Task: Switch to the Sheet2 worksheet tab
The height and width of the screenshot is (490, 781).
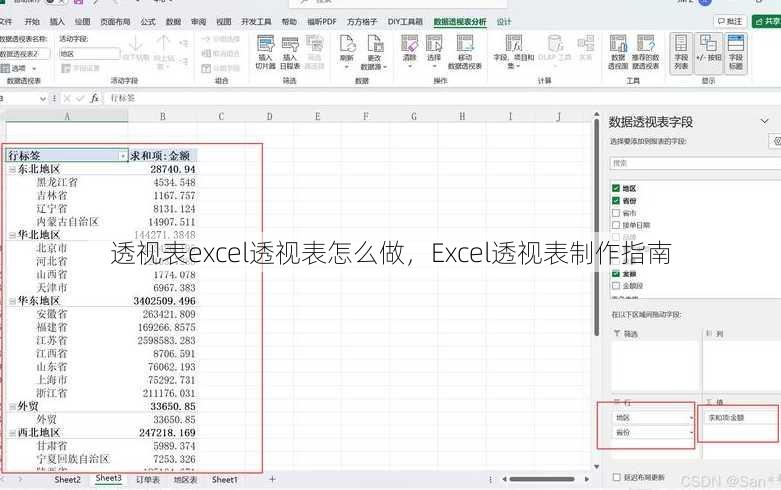Action: click(x=67, y=480)
